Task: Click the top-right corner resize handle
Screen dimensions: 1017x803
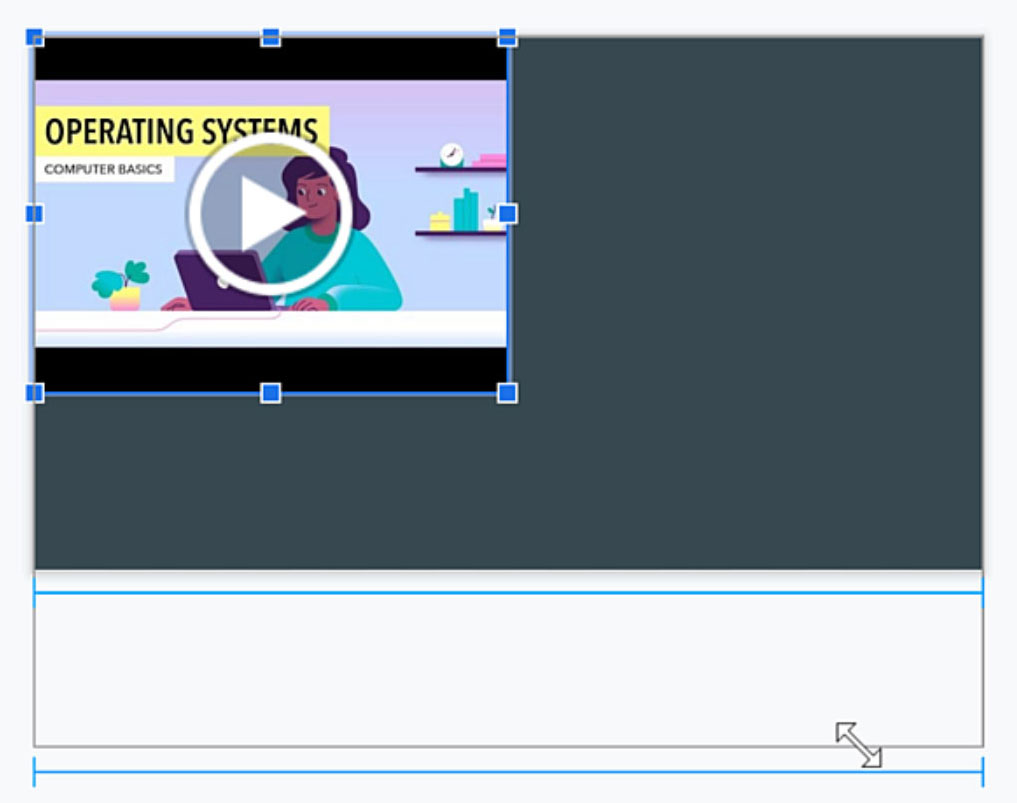Action: 507,39
